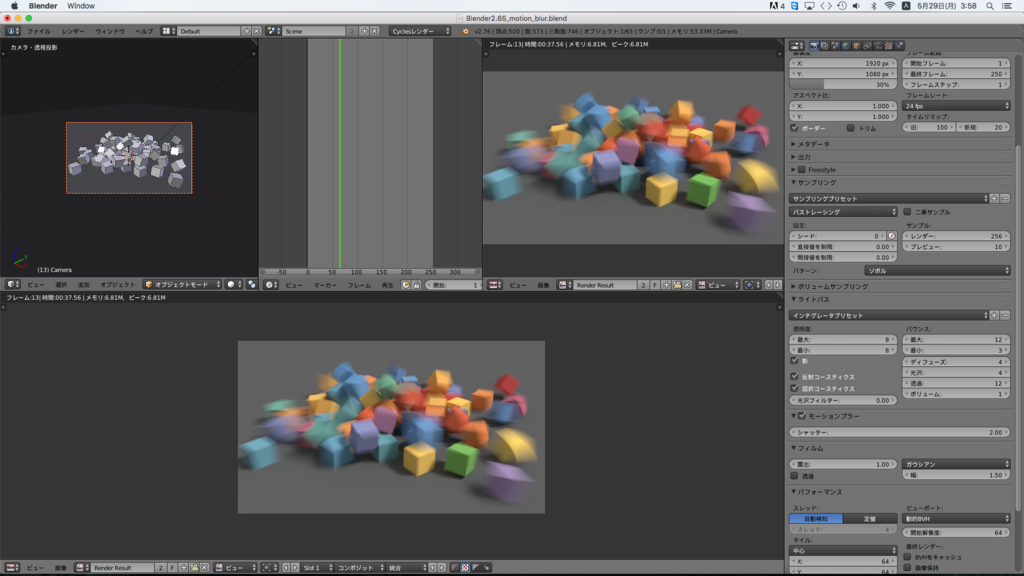Toggle the ボーダー (Border) checkbox
This screenshot has height=576, width=1024.
pyautogui.click(x=795, y=128)
